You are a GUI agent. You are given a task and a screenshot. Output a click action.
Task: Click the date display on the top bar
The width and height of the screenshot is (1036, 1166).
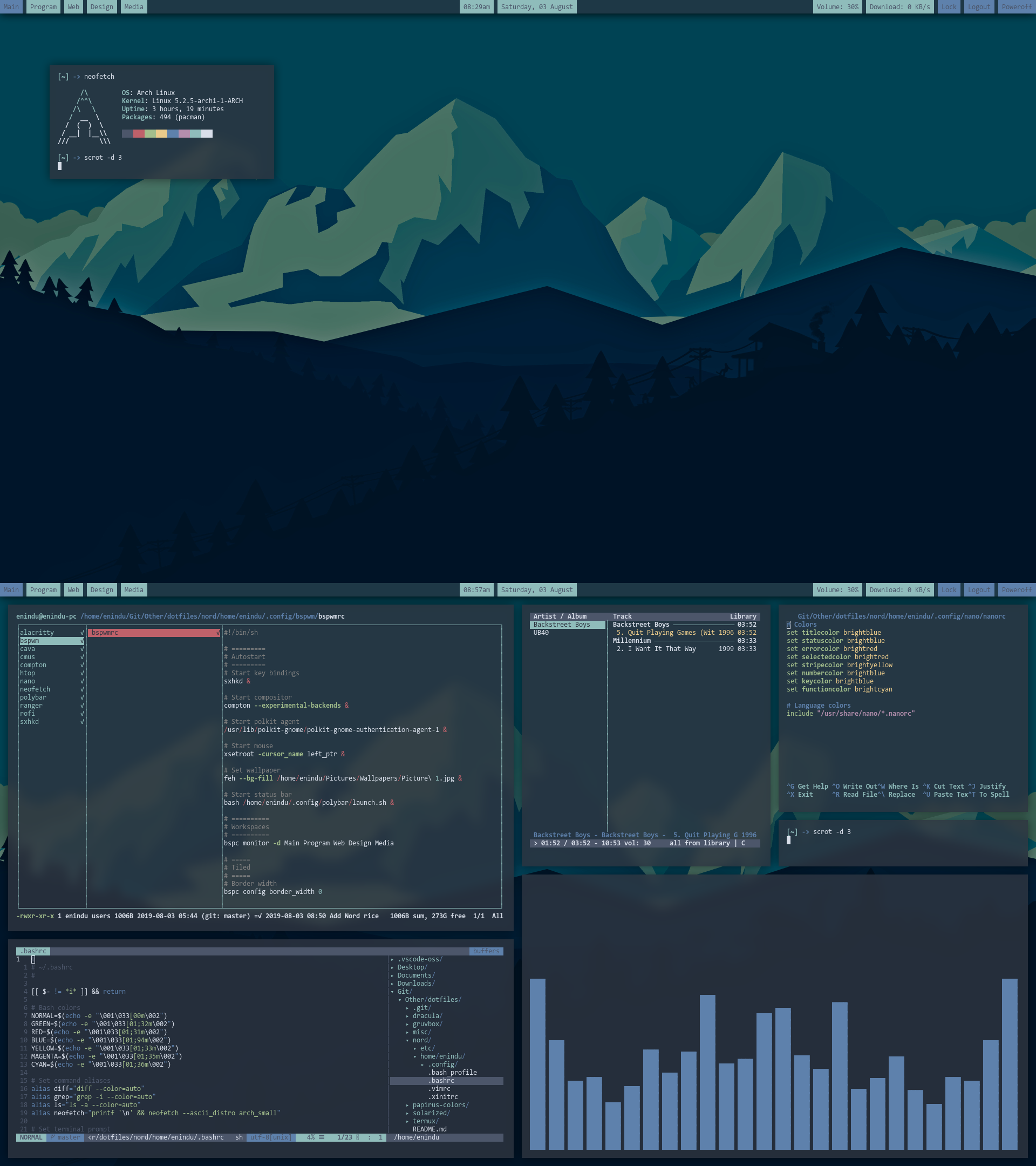pos(536,6)
